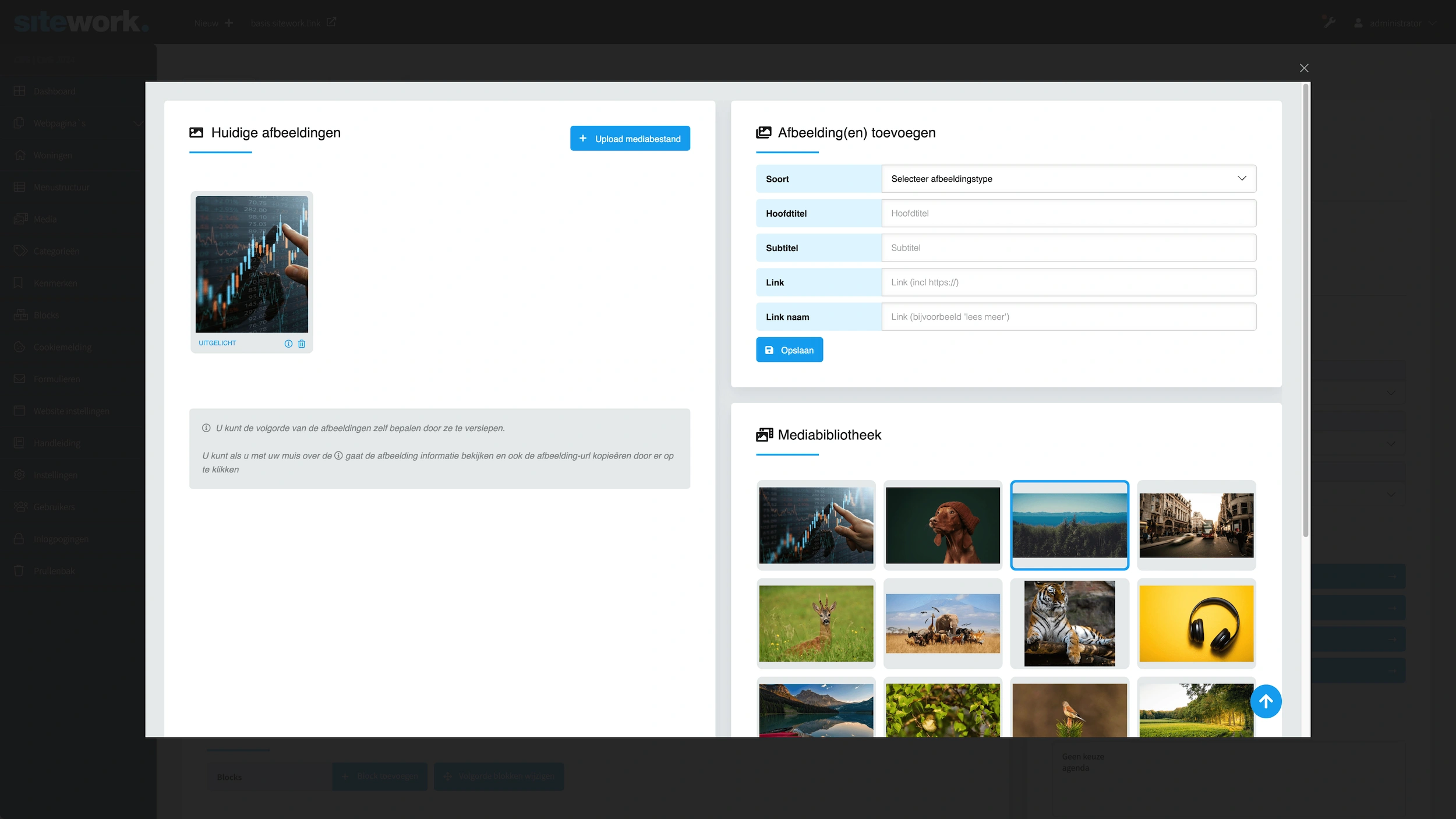Click the plus icon next to Nieuw

tap(229, 23)
